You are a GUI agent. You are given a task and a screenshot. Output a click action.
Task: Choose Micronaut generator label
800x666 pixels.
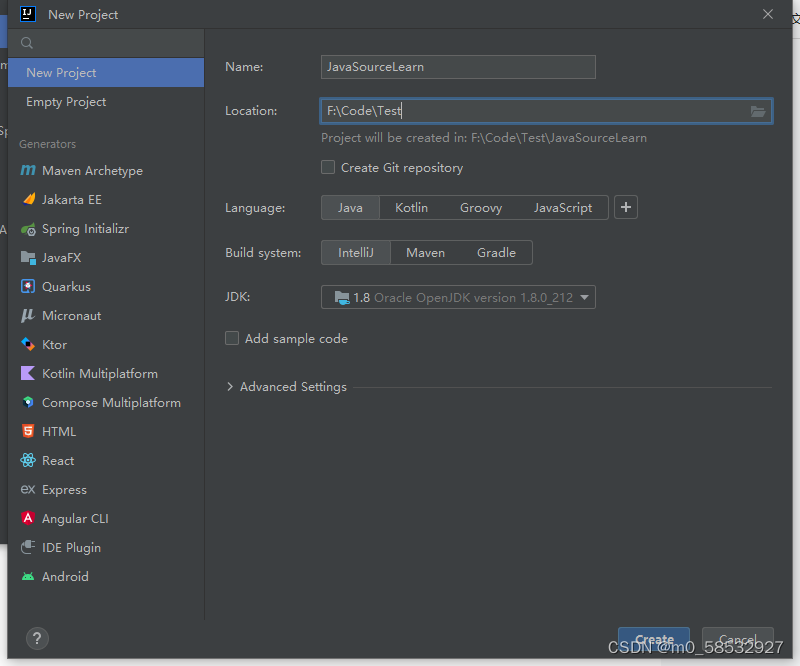click(71, 316)
